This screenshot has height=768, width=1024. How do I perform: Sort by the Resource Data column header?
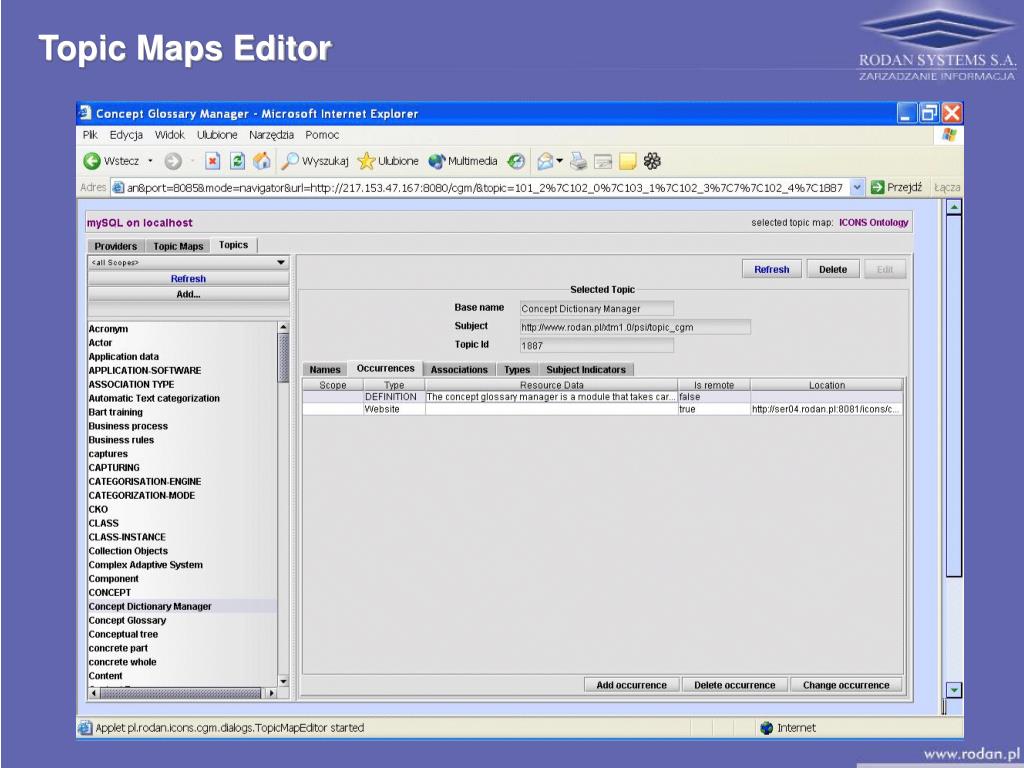point(551,385)
